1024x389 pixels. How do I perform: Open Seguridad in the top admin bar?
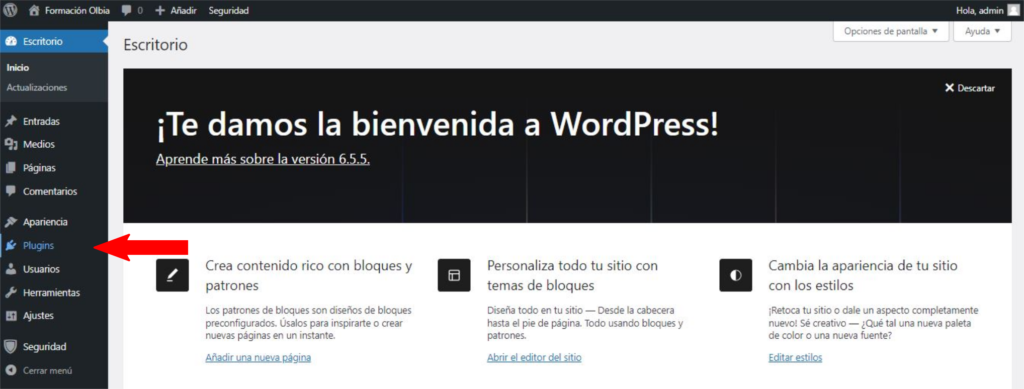[x=229, y=10]
